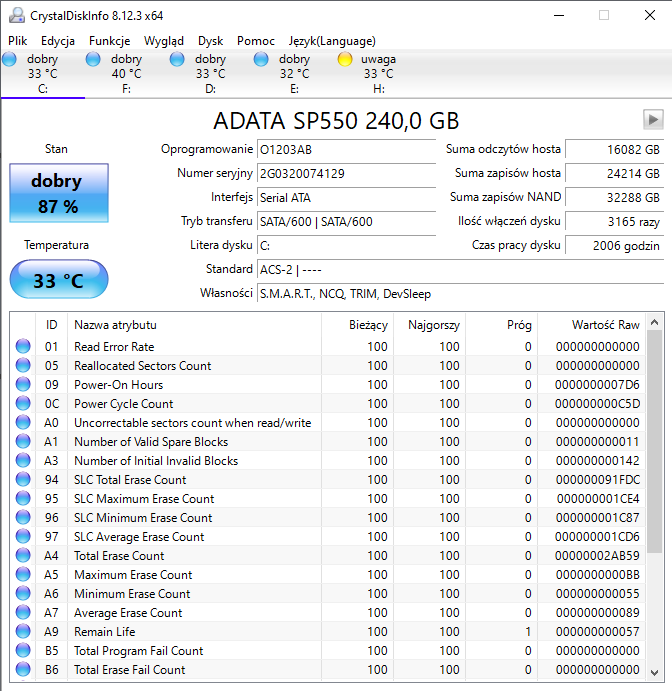
Task: Switch to disk D: tab
Action: tap(210, 74)
